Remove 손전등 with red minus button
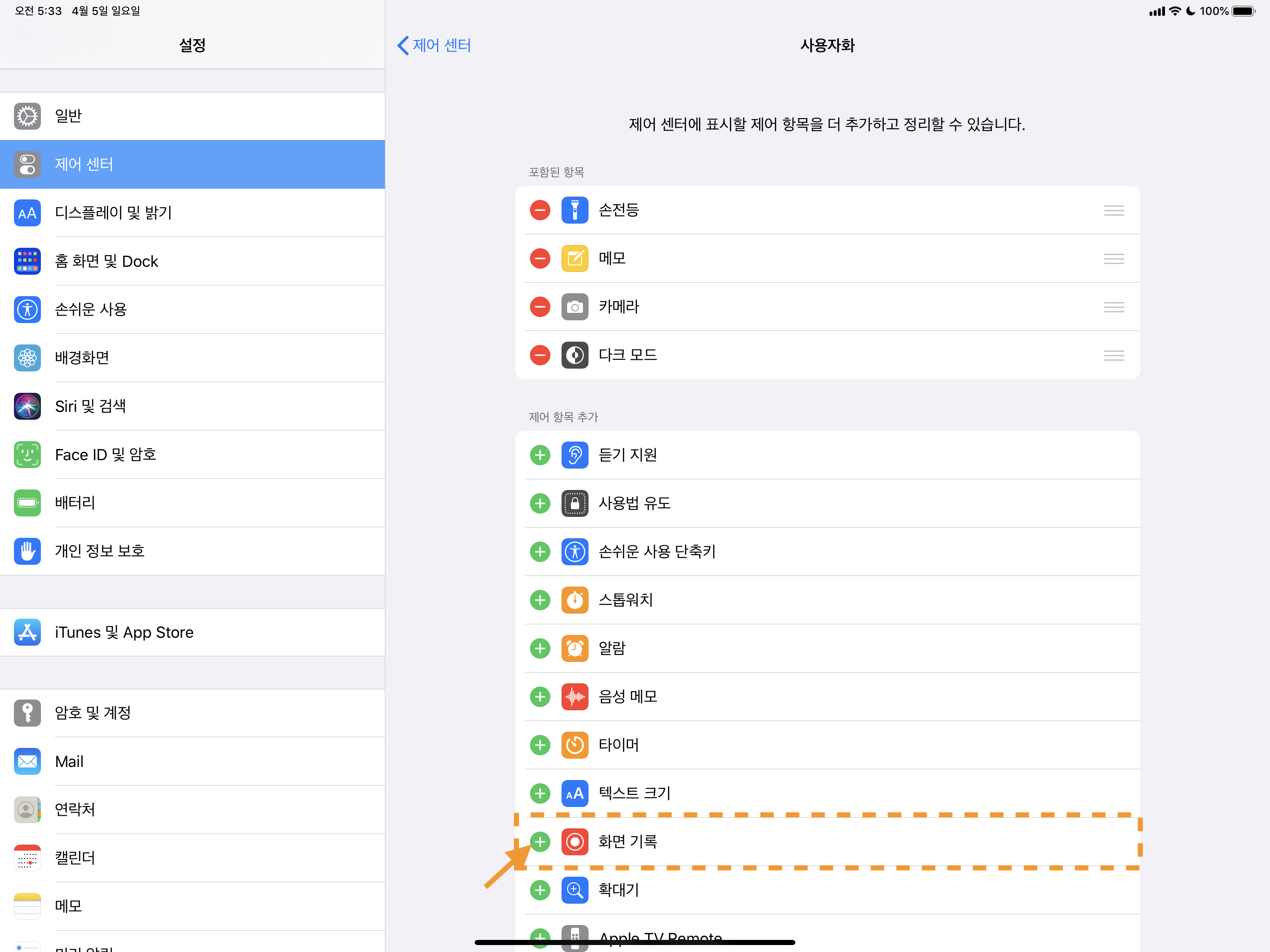This screenshot has height=952, width=1270. (540, 210)
